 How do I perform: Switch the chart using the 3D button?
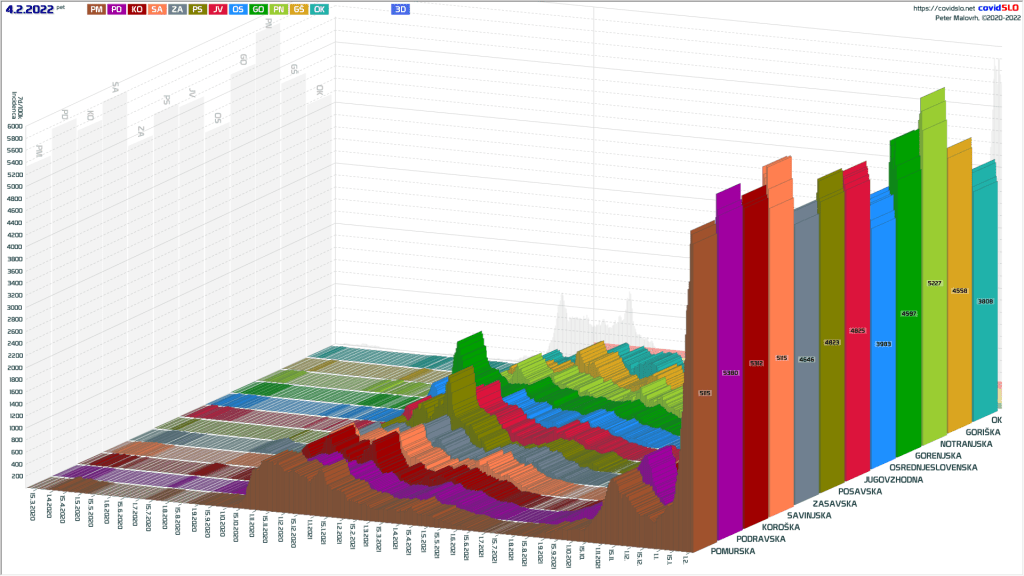coord(400,8)
